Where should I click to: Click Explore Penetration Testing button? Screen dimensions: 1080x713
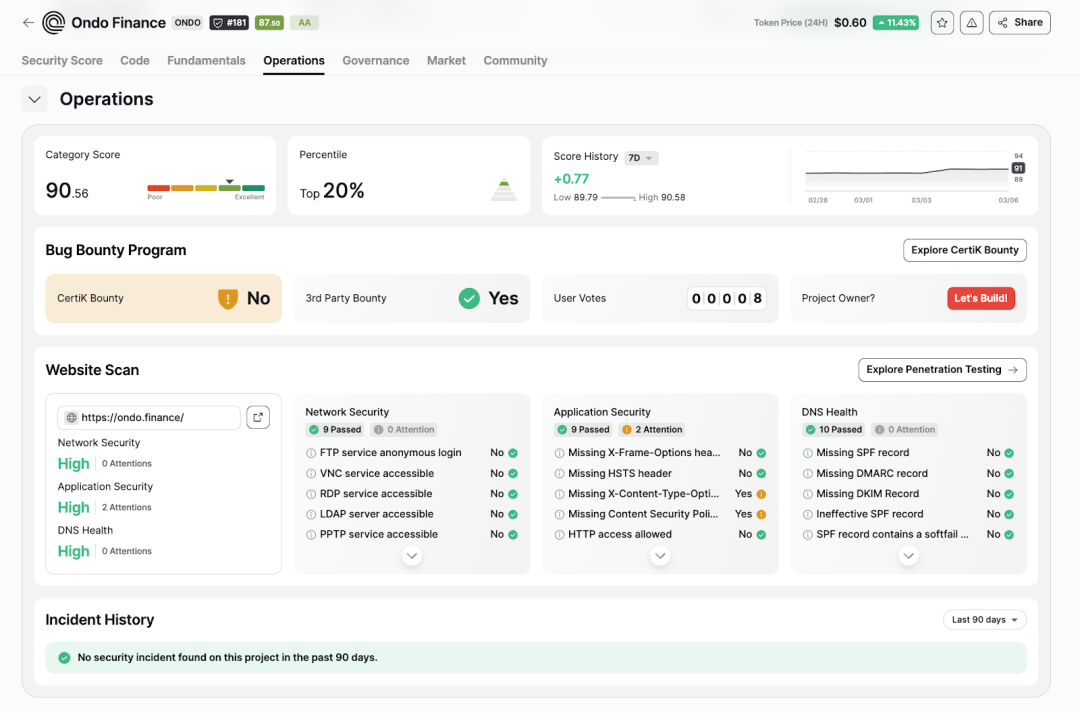tap(942, 370)
